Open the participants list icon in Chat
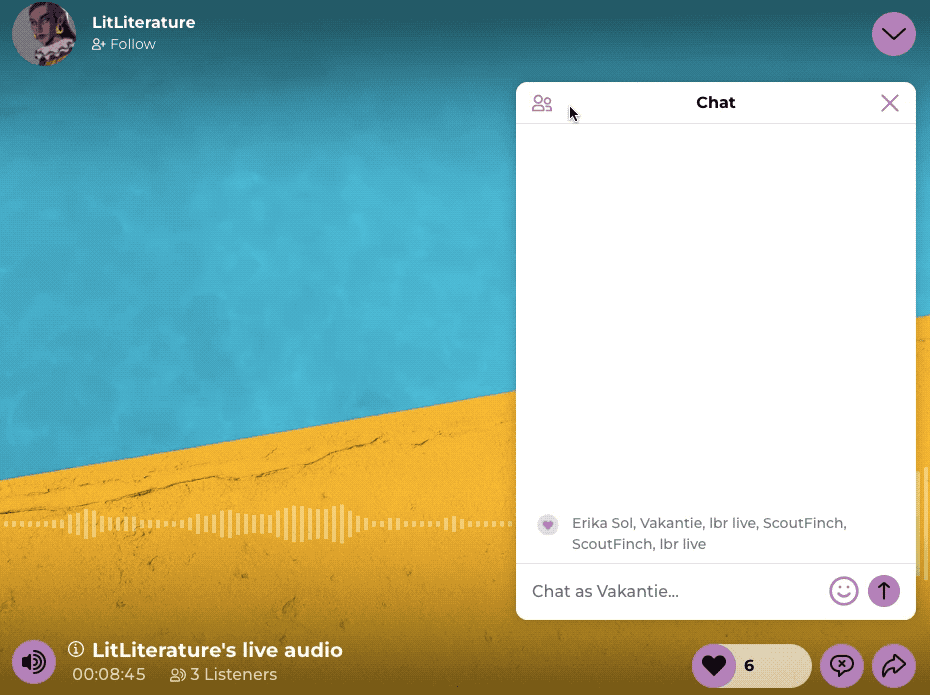930x695 pixels. point(542,103)
